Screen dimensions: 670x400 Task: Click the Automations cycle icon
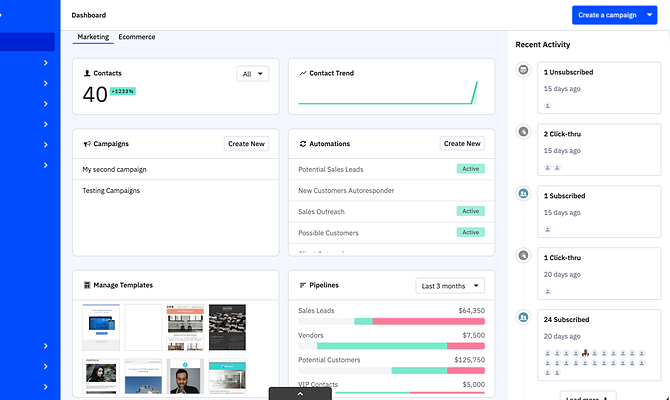(303, 144)
